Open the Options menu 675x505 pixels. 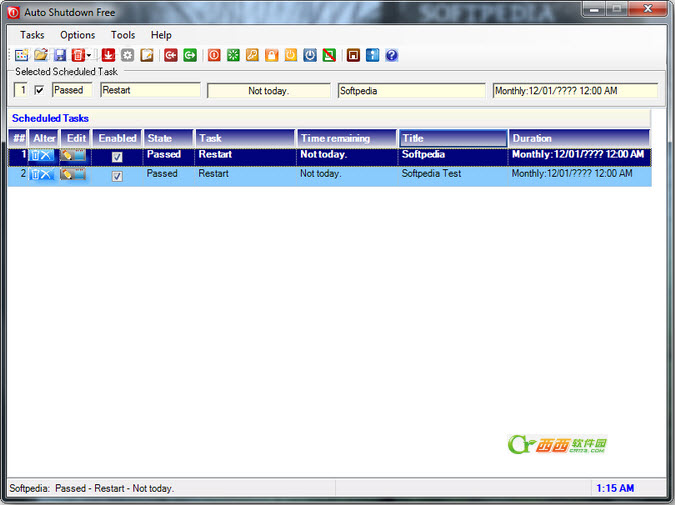tap(77, 35)
